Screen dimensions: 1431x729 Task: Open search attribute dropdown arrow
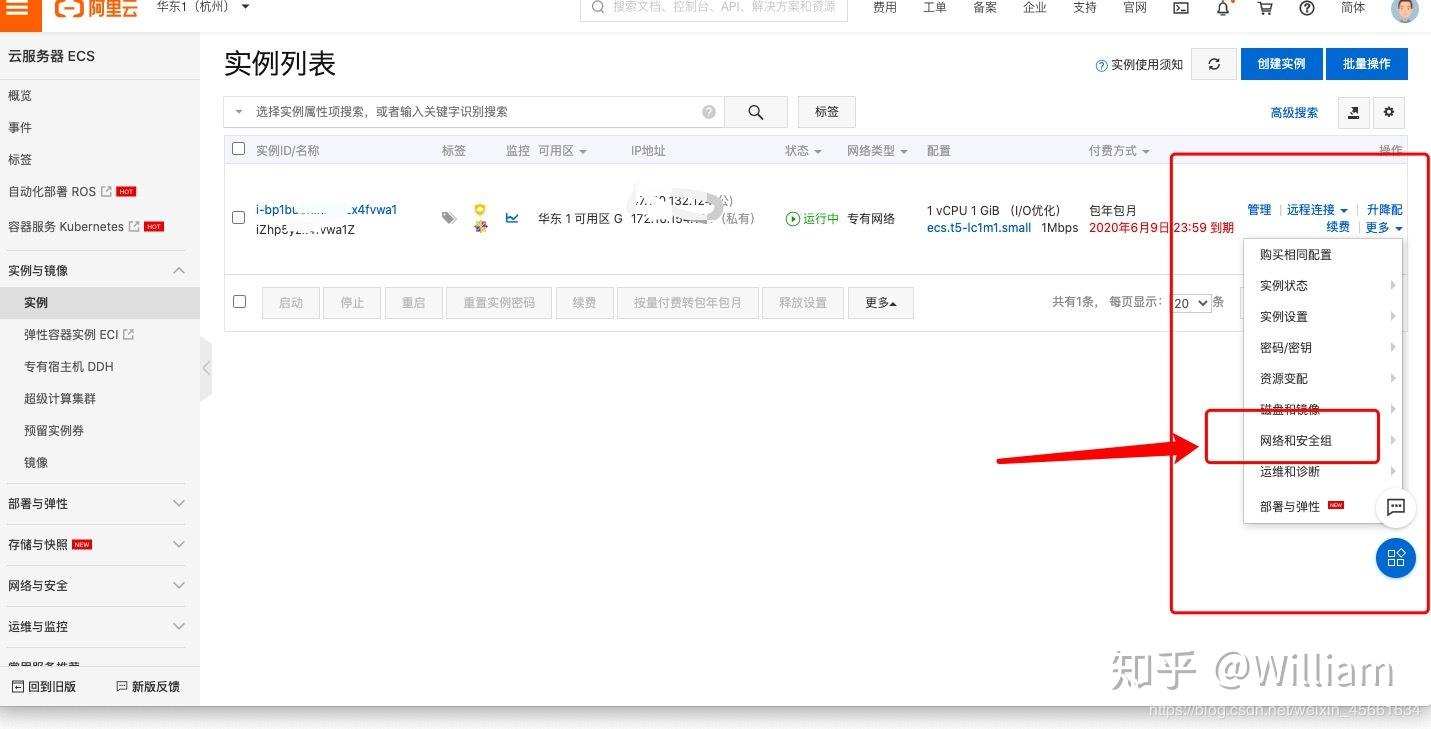coord(239,112)
